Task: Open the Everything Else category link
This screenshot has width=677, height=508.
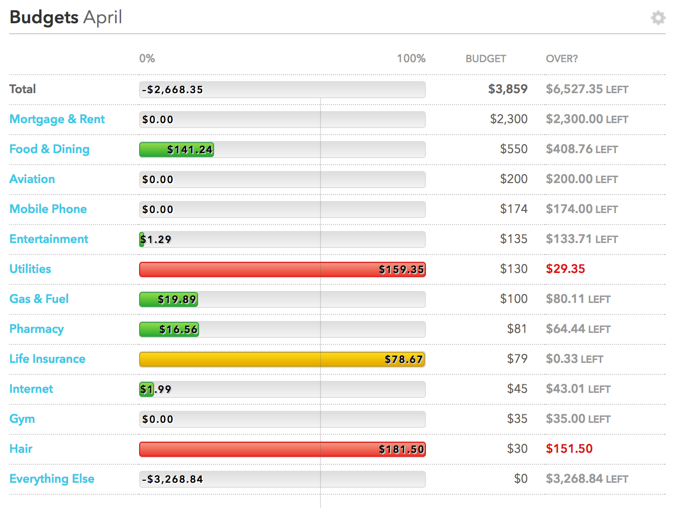Action: pos(52,479)
